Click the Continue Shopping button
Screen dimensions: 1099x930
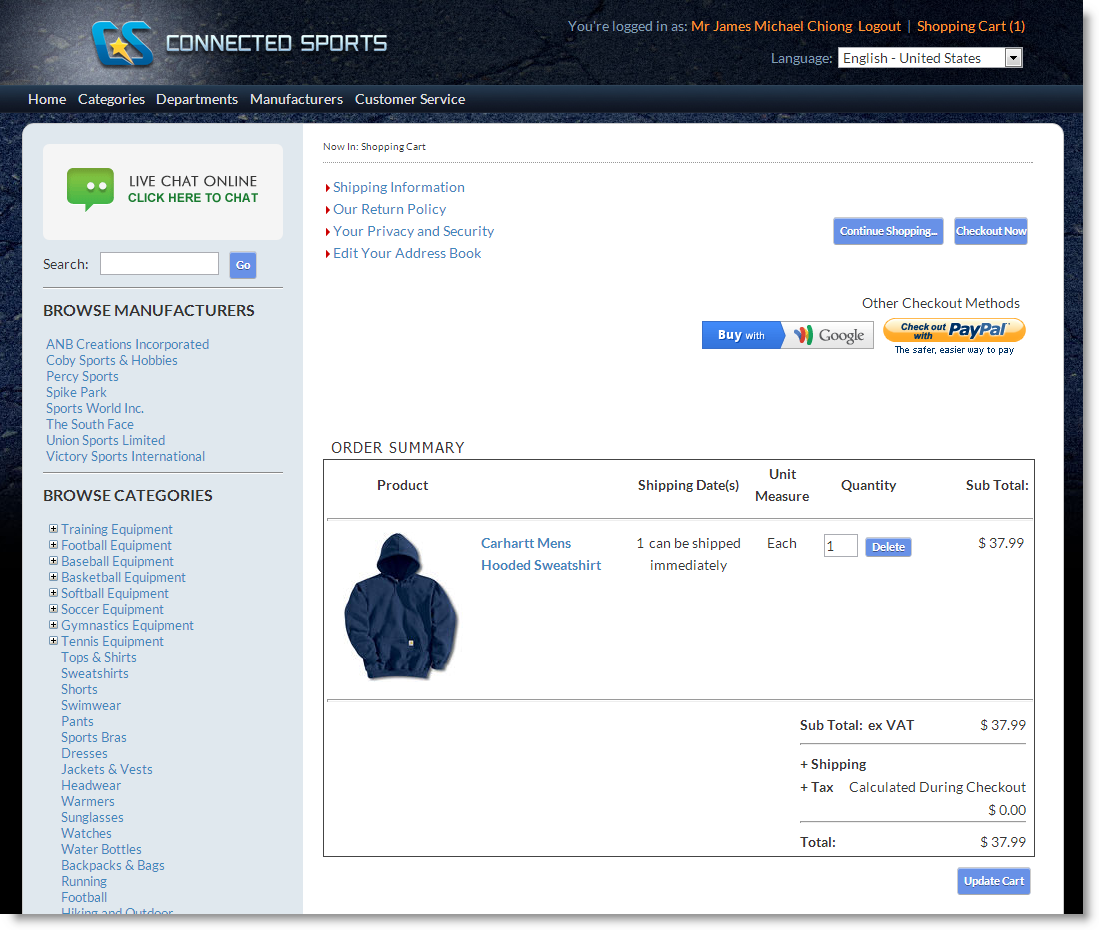888,231
